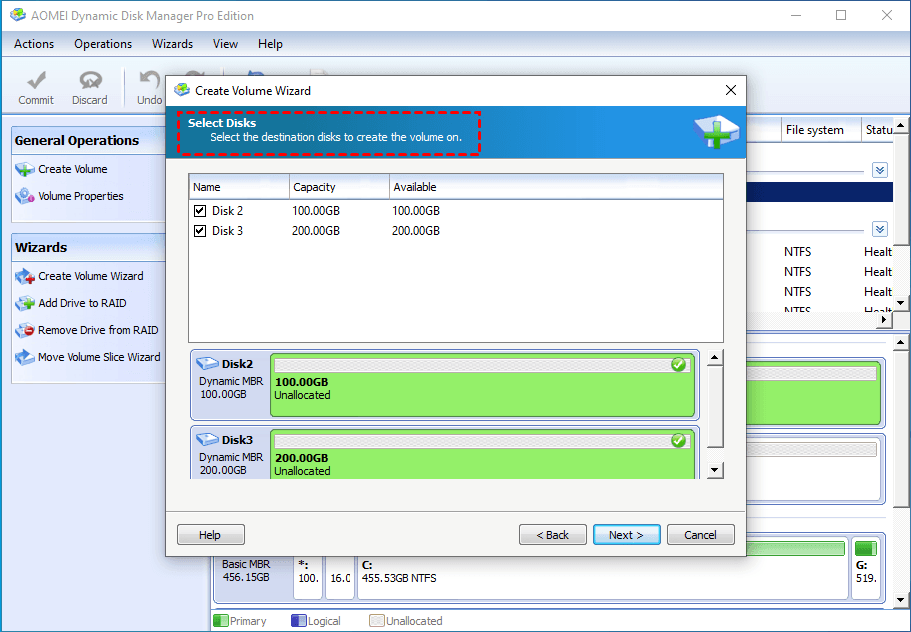Collapse the second section chevron in volume list
911x632 pixels.
[x=880, y=229]
